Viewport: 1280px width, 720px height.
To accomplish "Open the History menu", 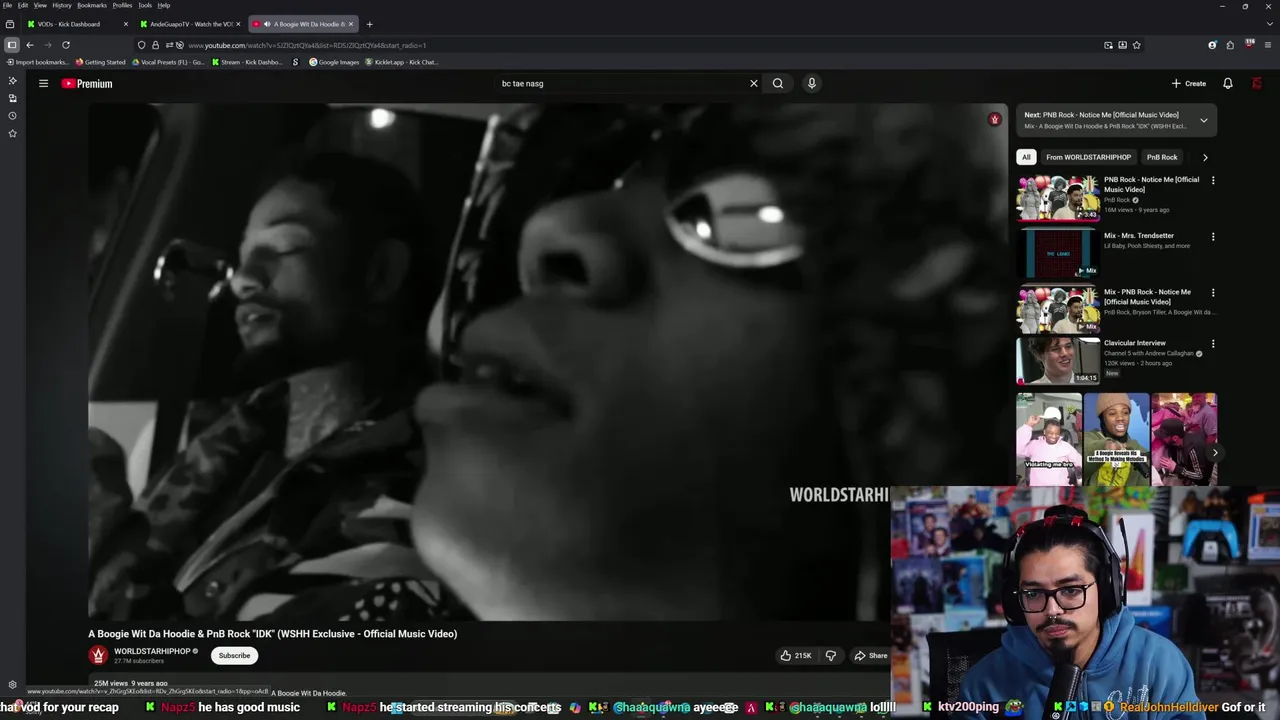I will point(62,5).
